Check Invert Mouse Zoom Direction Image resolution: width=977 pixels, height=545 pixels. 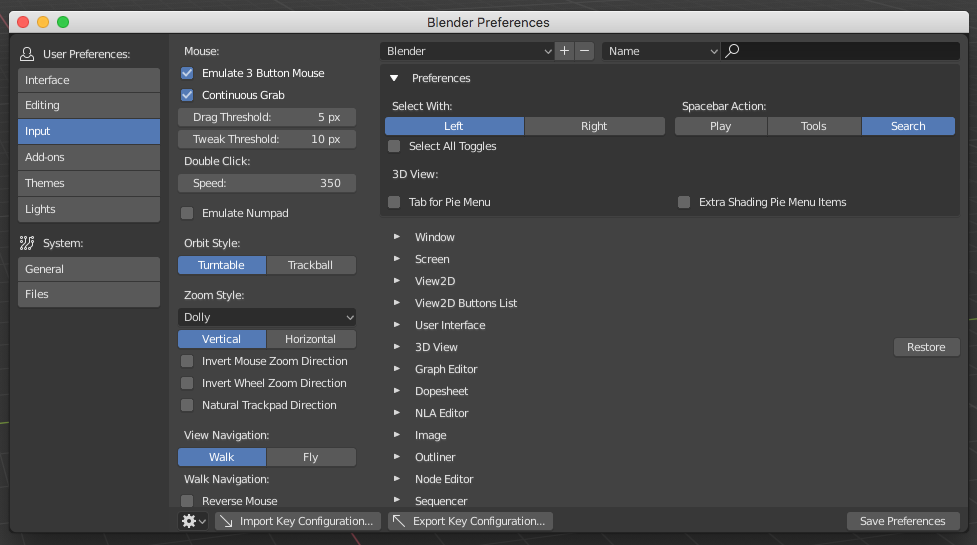[187, 361]
